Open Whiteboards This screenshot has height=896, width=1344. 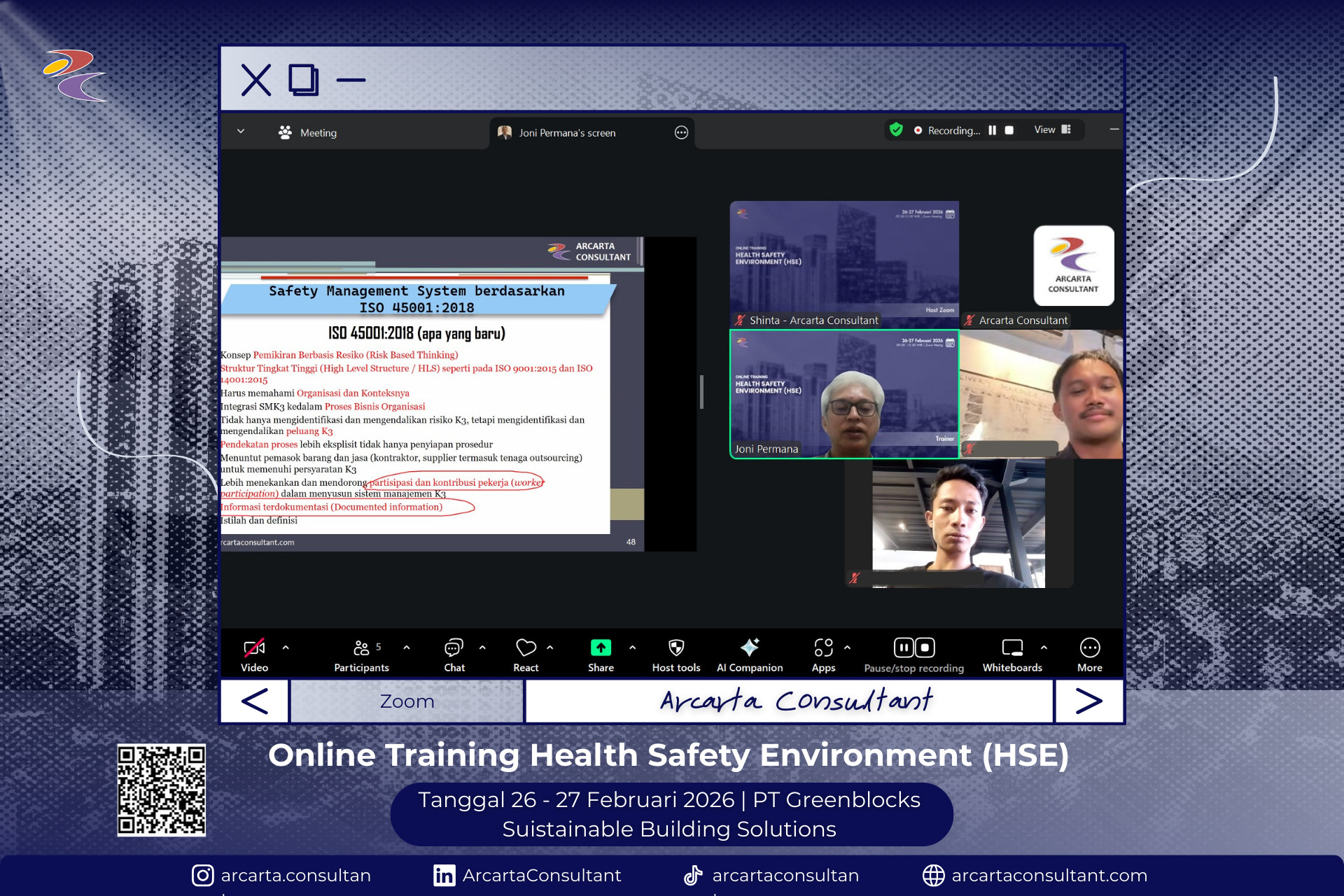click(1012, 648)
